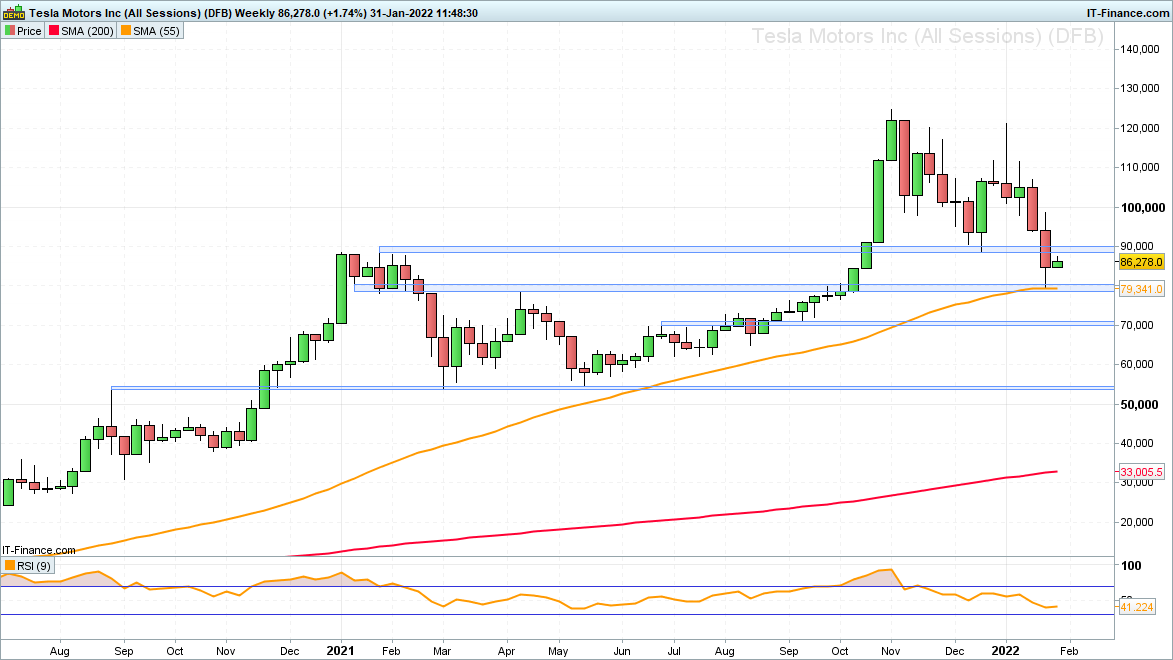The image size is (1173, 660).
Task: Click the 70,000 price axis label
Action: pyautogui.click(x=1136, y=326)
